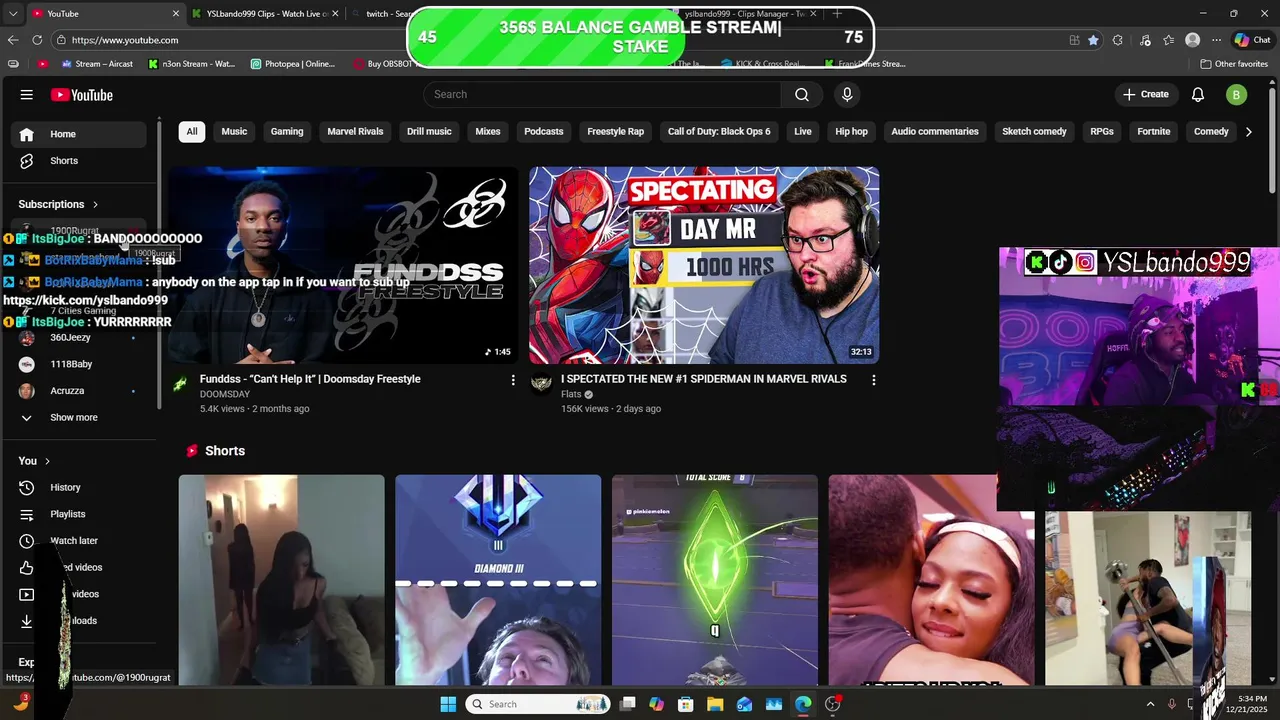Select the Music filter chip
This screenshot has width=1280, height=720.
[234, 131]
